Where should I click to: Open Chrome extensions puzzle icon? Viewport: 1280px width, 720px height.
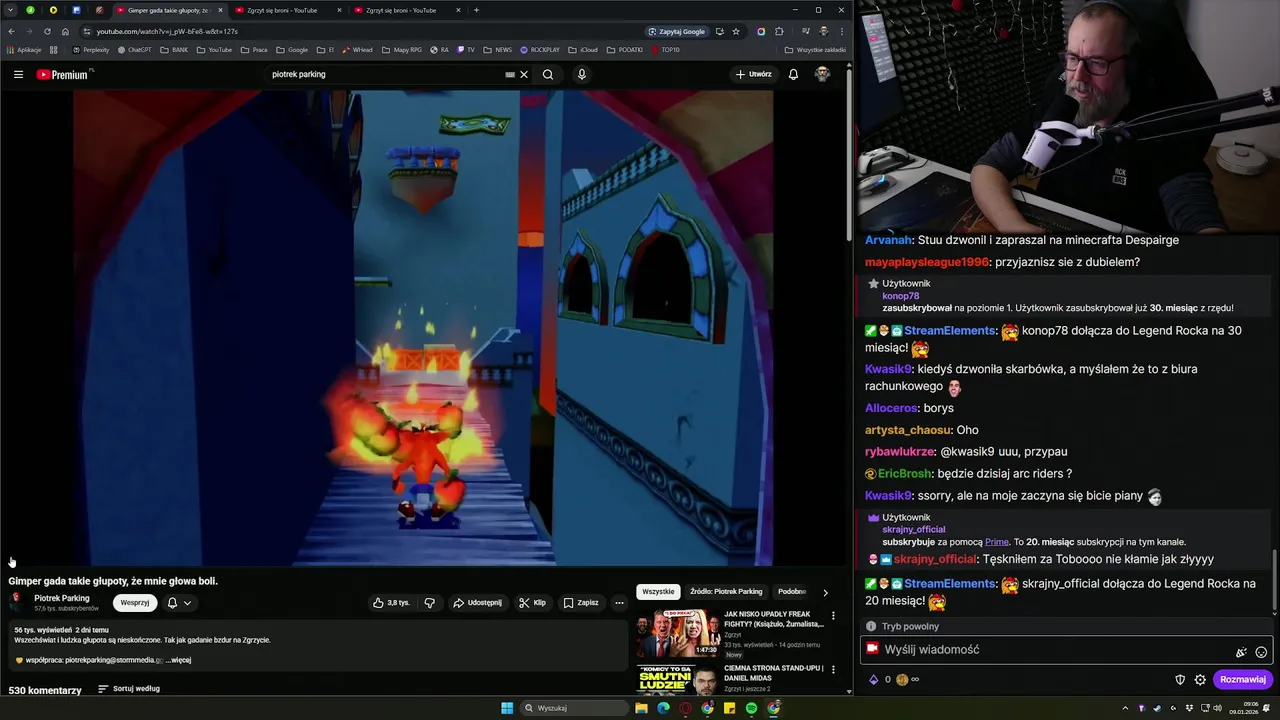click(x=779, y=31)
